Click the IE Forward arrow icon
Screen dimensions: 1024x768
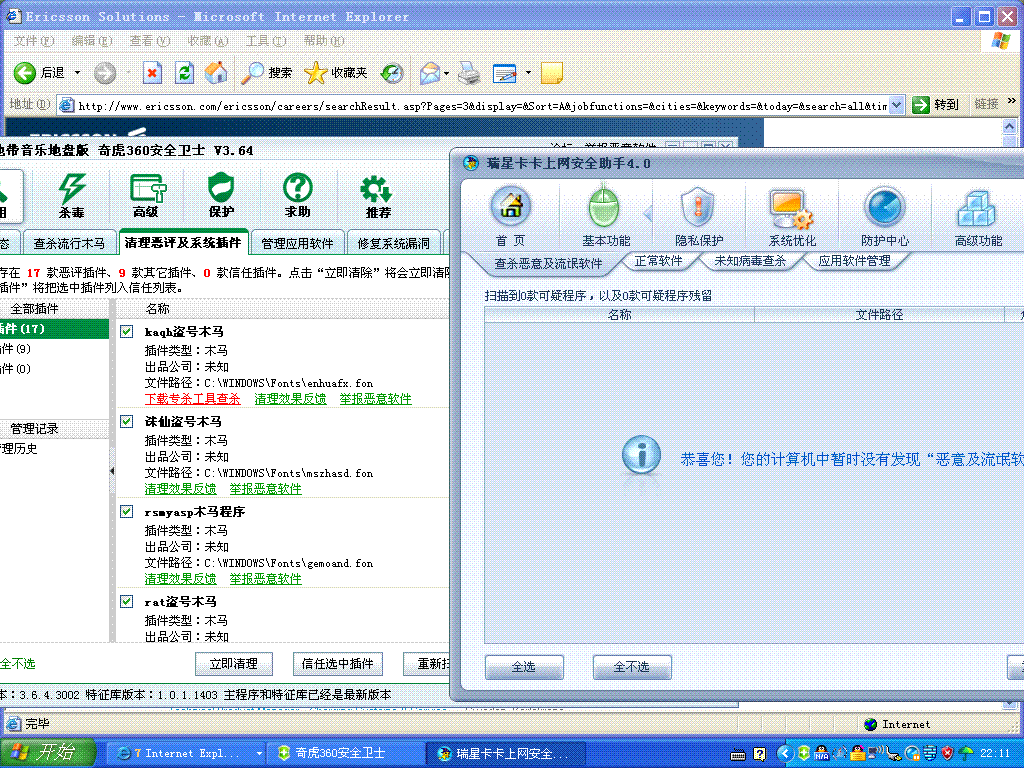(104, 72)
